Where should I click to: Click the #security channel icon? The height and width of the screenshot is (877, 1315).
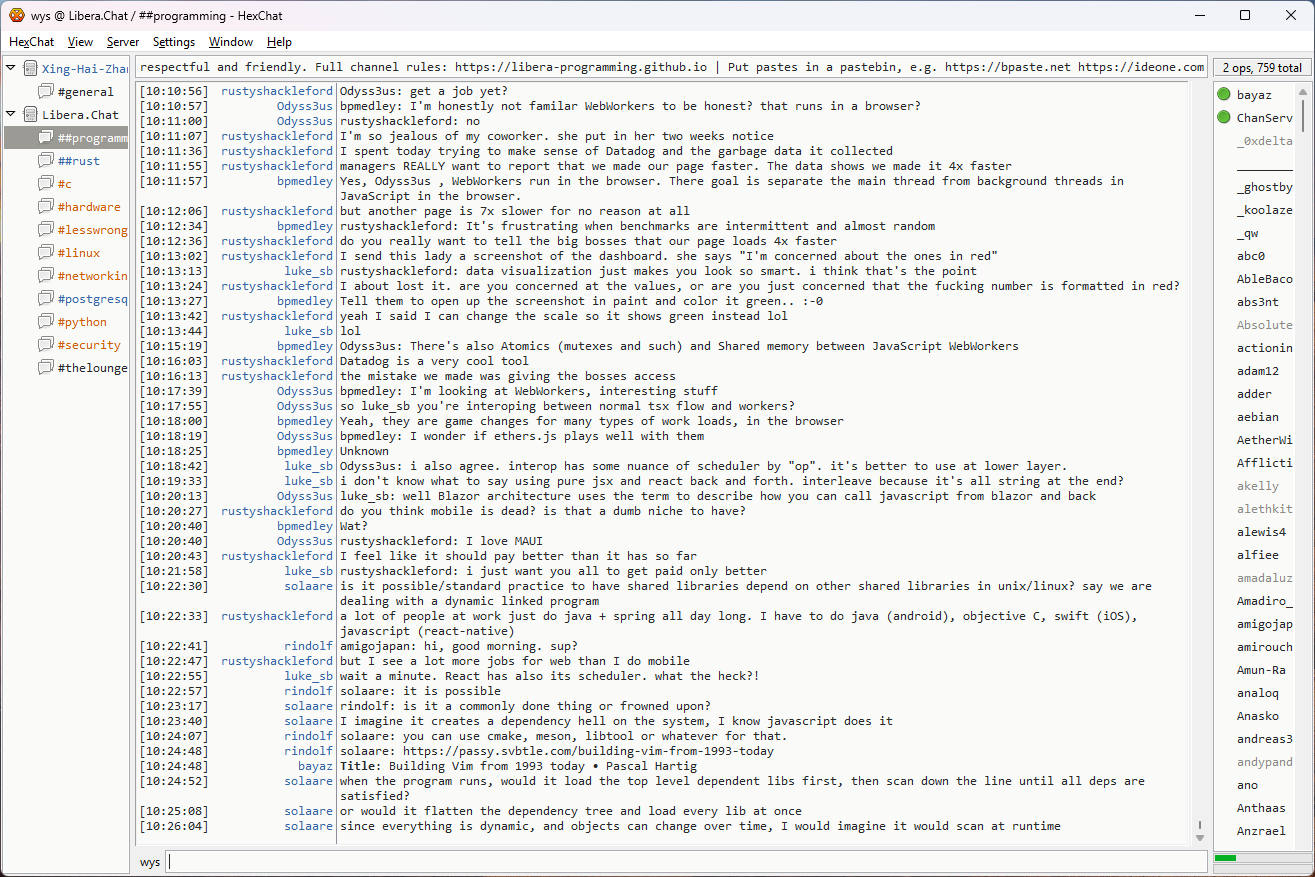tap(46, 345)
